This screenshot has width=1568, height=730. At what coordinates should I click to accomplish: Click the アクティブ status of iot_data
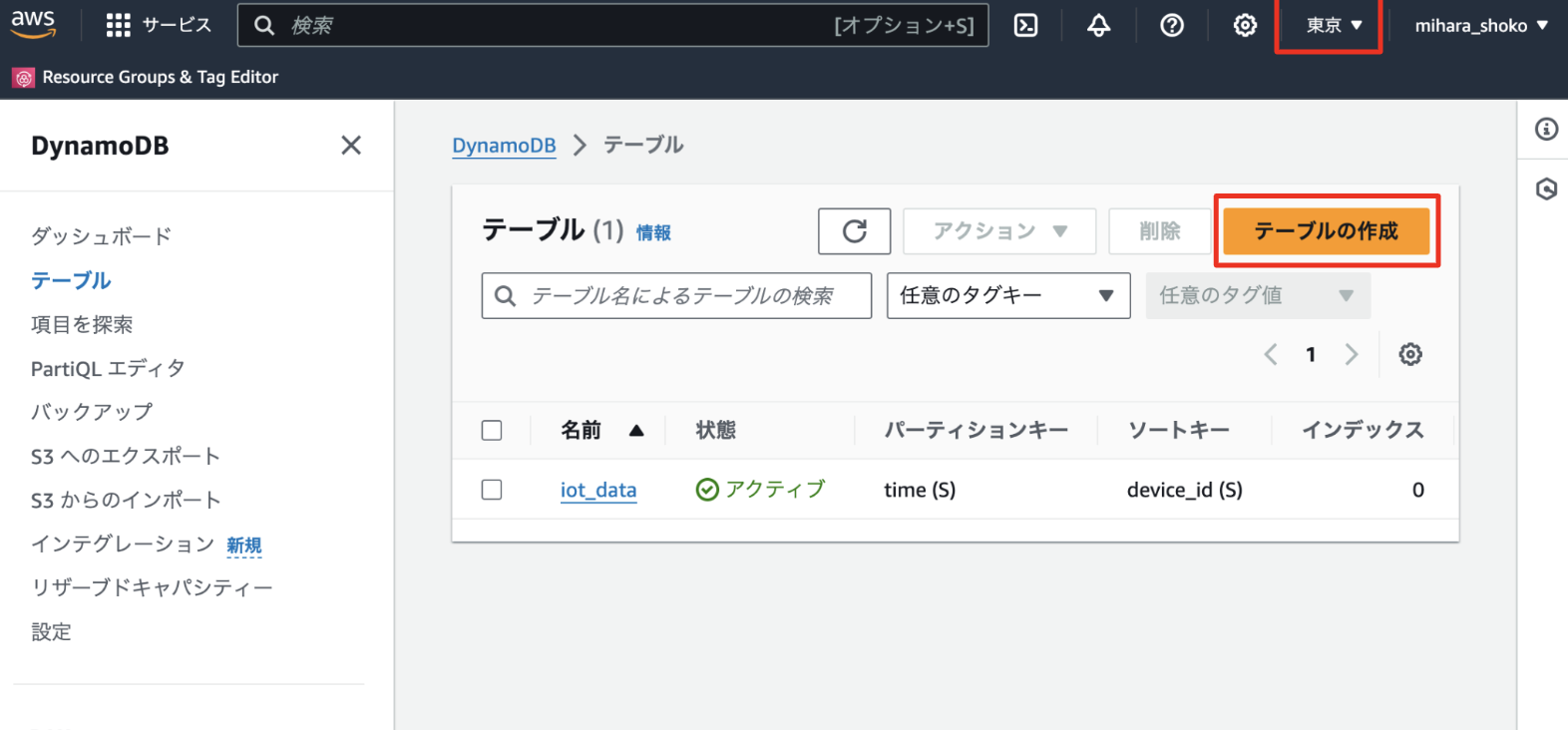[761, 490]
